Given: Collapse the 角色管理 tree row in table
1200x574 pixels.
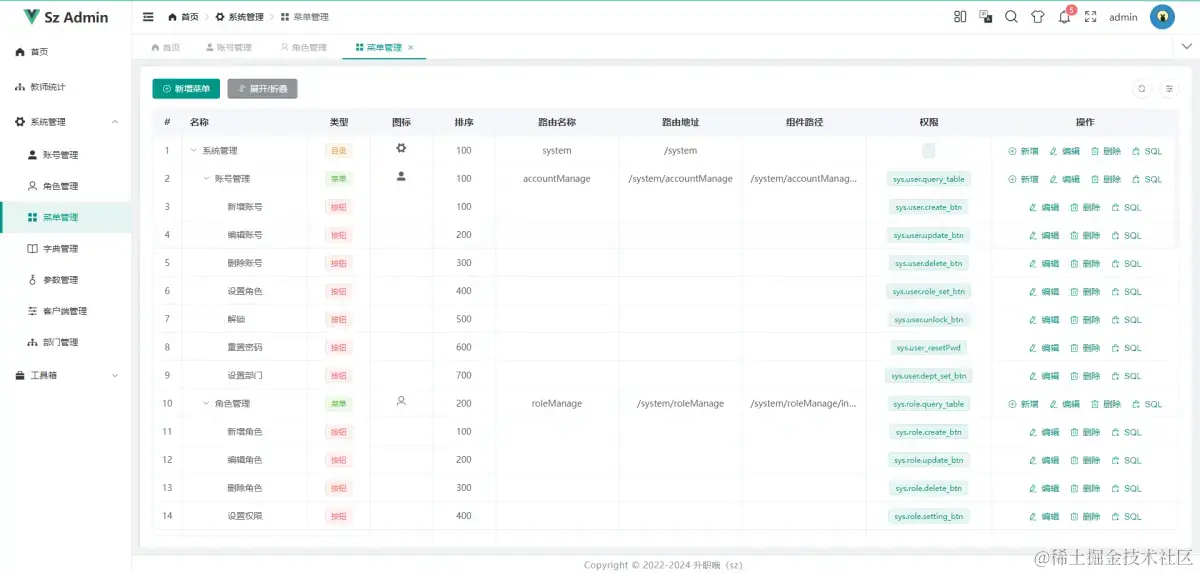Looking at the screenshot, I should (x=206, y=404).
